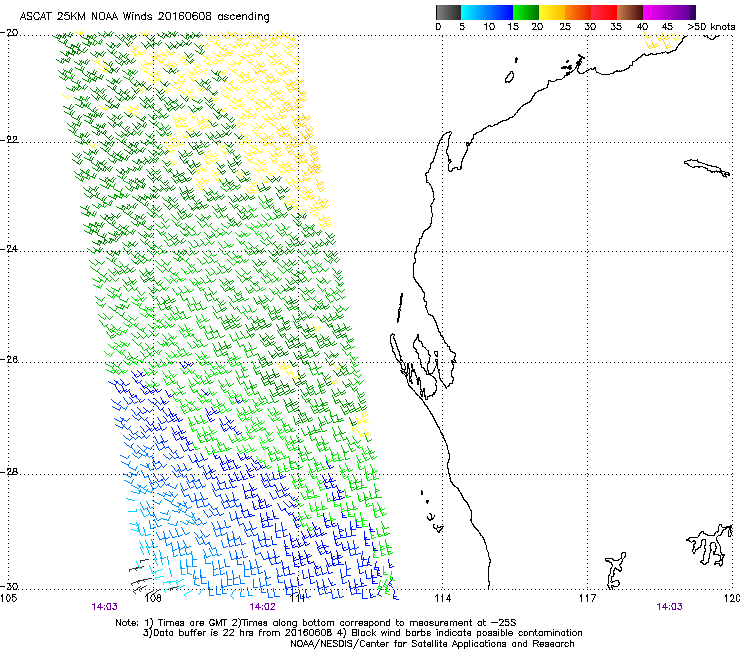Click the '>50 knots' legend label
740x650 pixels.
711,27
